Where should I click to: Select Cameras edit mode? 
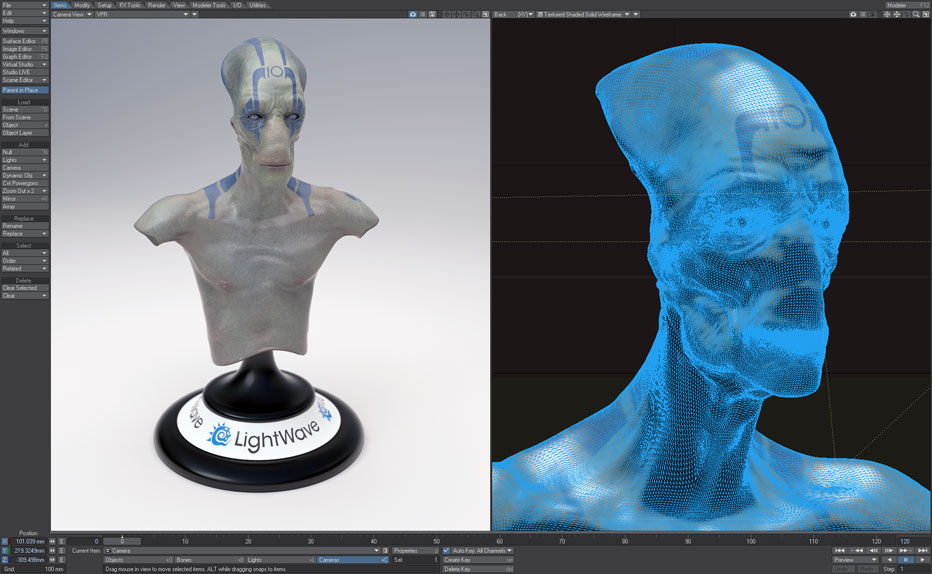click(x=352, y=560)
